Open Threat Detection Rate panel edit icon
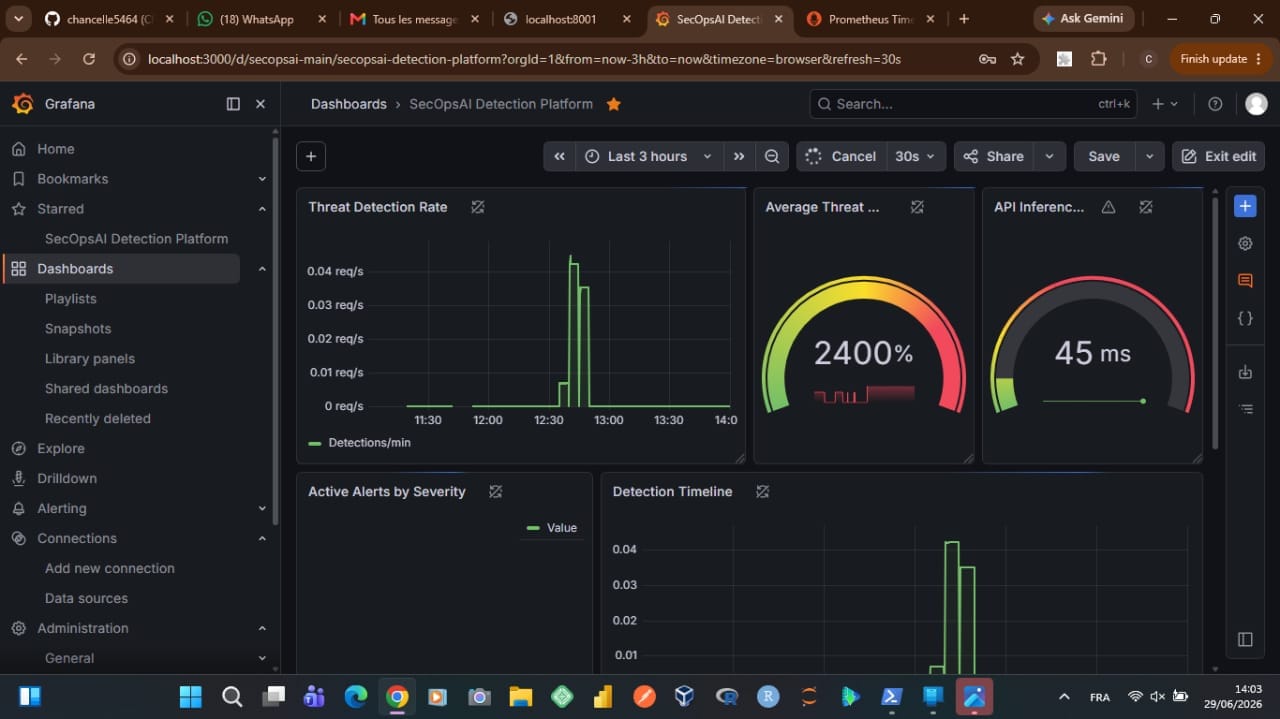Image resolution: width=1280 pixels, height=719 pixels. pyautogui.click(x=478, y=207)
